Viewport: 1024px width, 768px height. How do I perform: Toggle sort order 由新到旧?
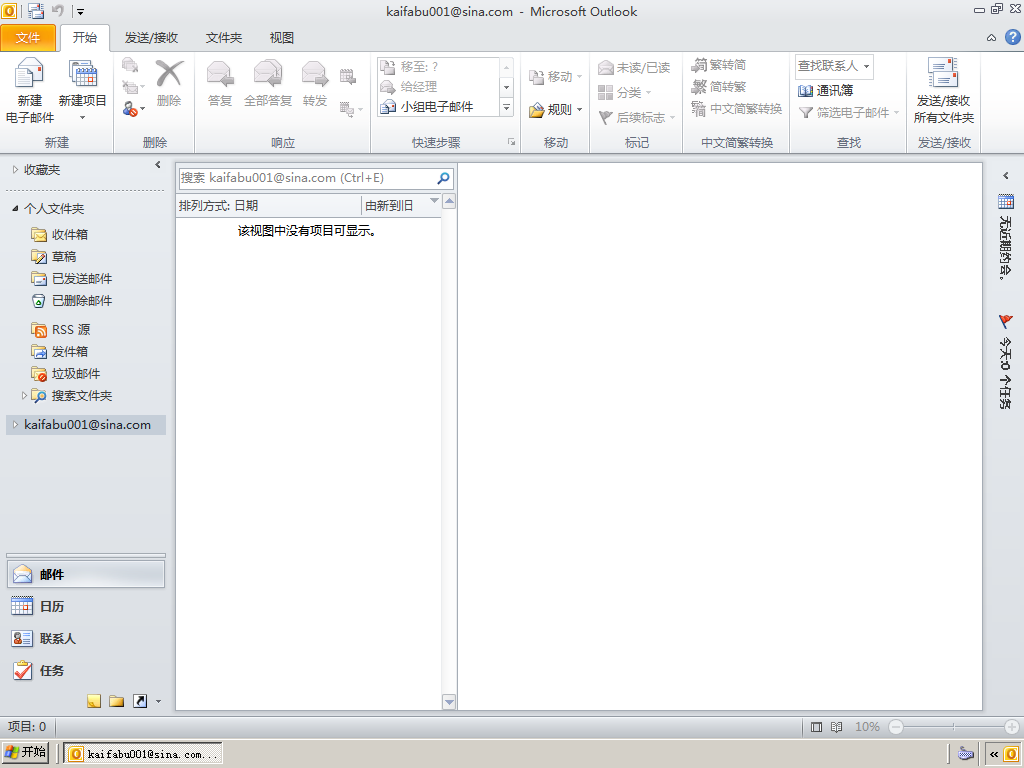pyautogui.click(x=401, y=206)
